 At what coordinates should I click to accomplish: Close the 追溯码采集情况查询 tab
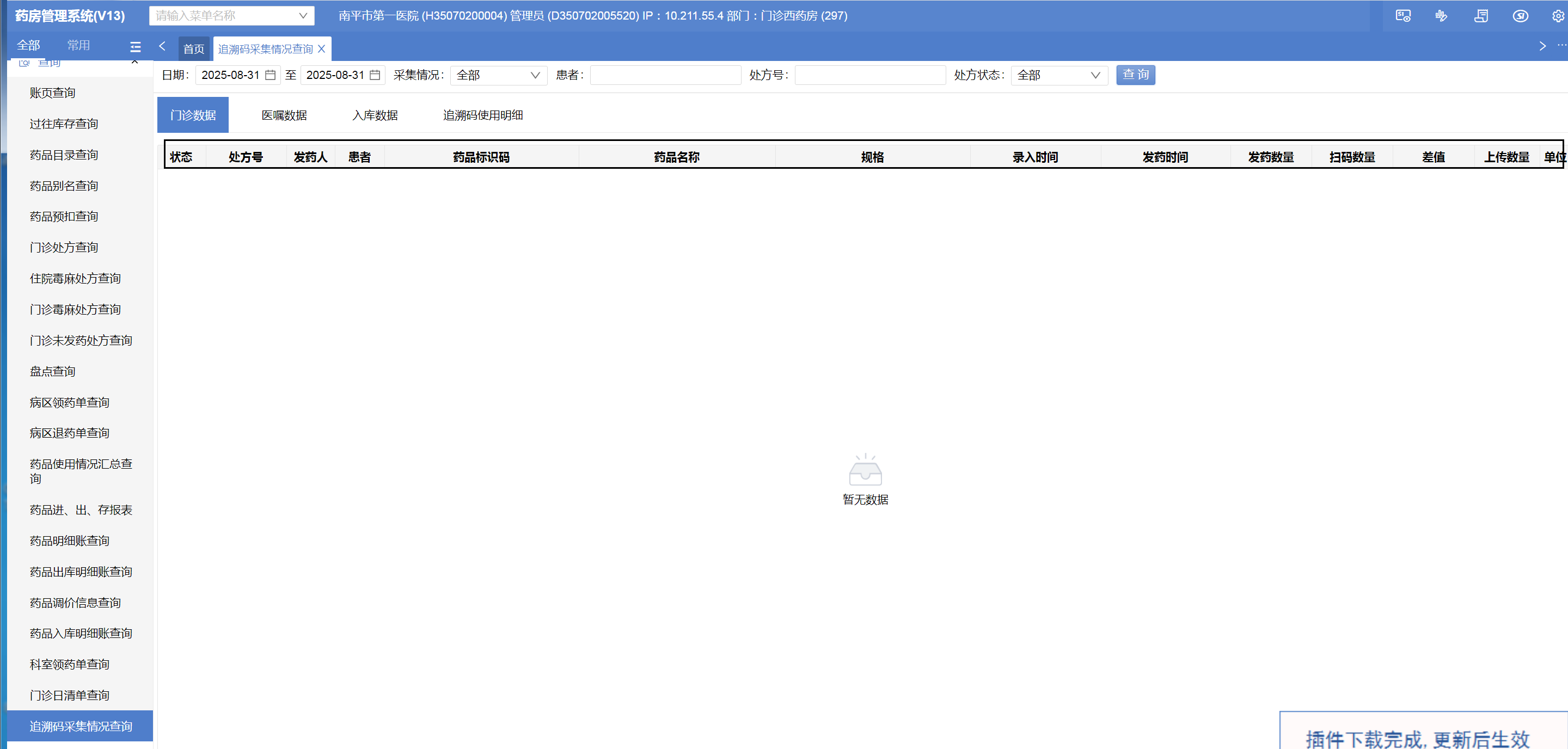(322, 48)
